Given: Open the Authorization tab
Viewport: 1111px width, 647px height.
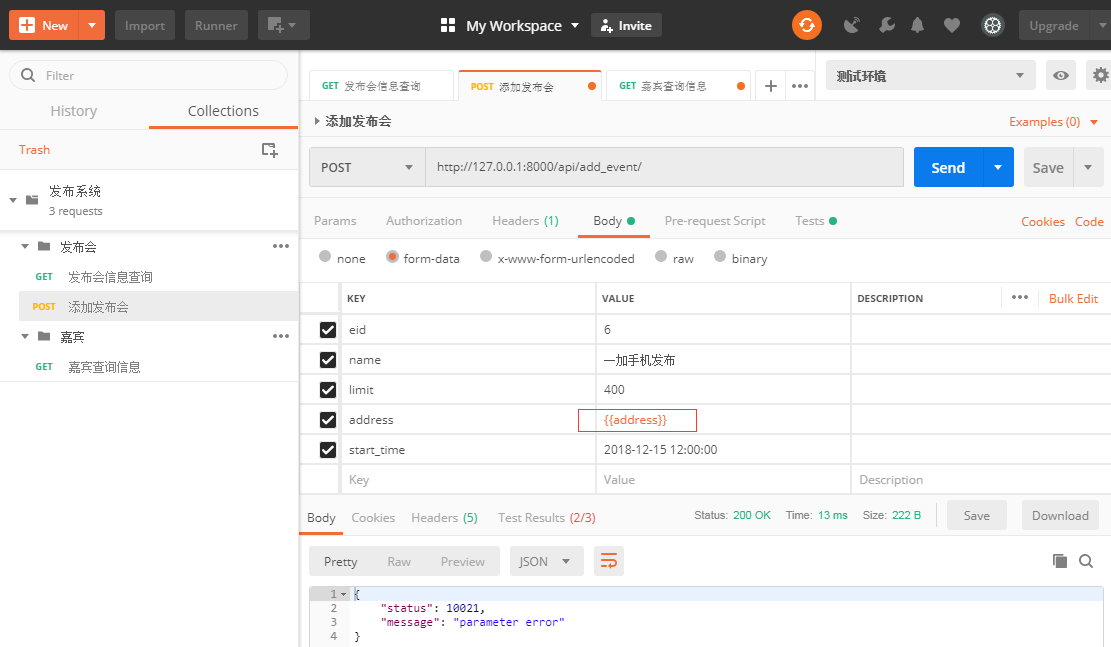Looking at the screenshot, I should (x=424, y=221).
